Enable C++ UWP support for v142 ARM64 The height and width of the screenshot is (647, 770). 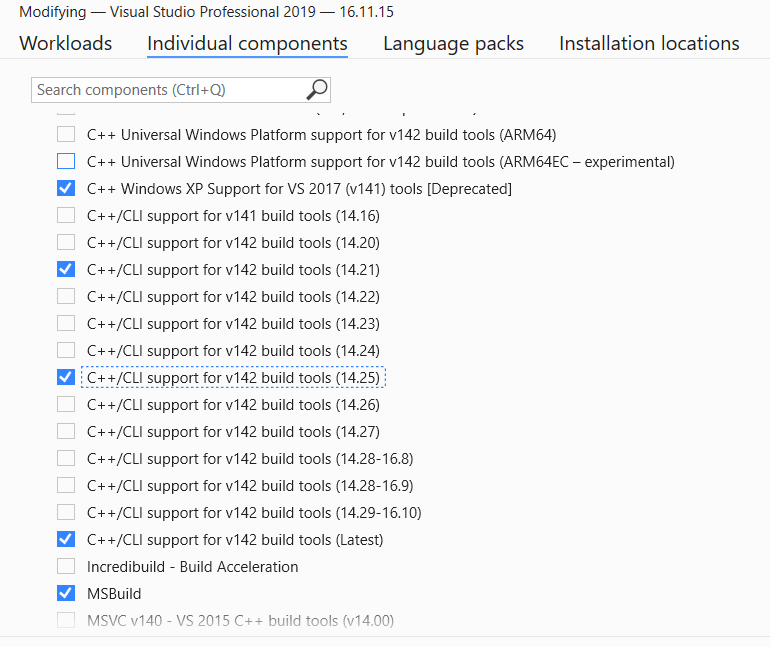(66, 135)
